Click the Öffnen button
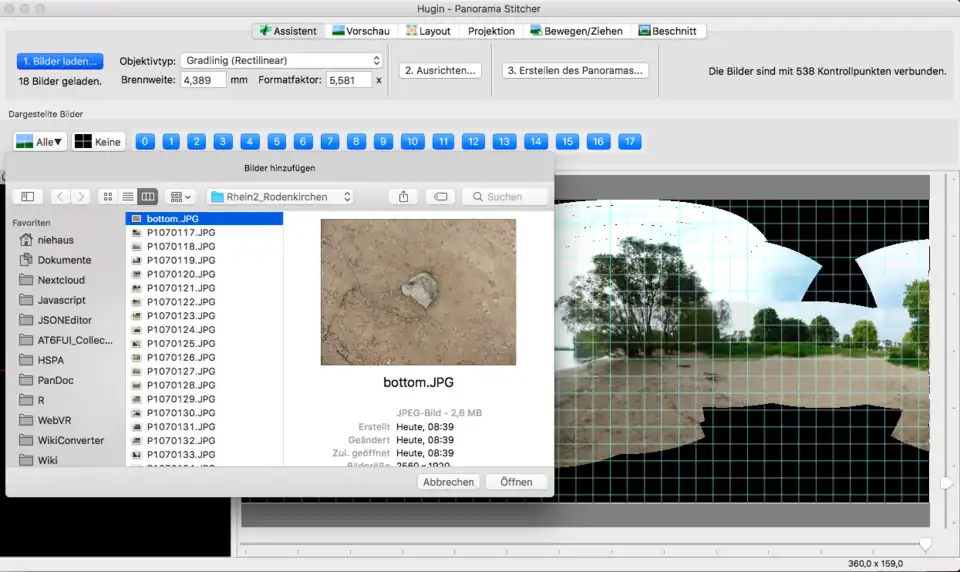This screenshot has height=572, width=960. pos(516,482)
